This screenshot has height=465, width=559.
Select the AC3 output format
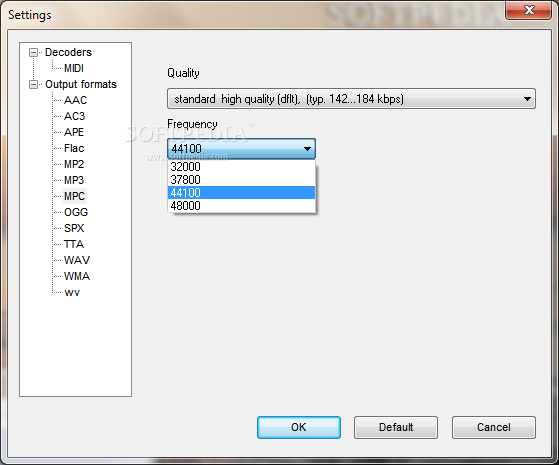[75, 116]
